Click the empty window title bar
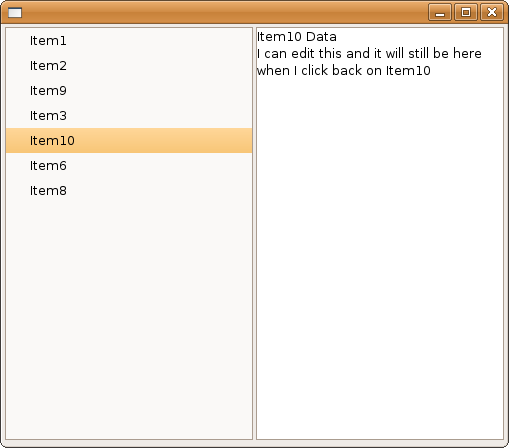The height and width of the screenshot is (448, 509). pyautogui.click(x=223, y=12)
